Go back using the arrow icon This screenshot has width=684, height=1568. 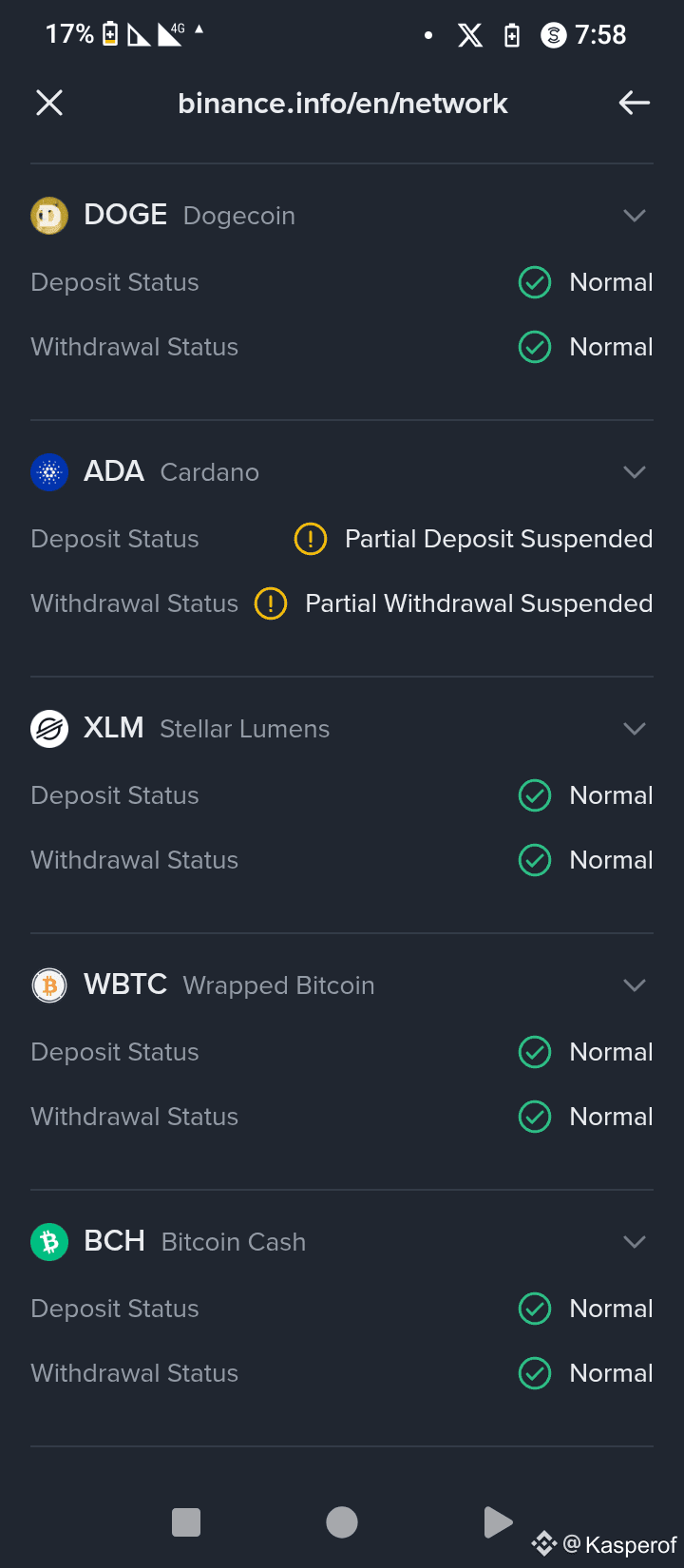(634, 103)
